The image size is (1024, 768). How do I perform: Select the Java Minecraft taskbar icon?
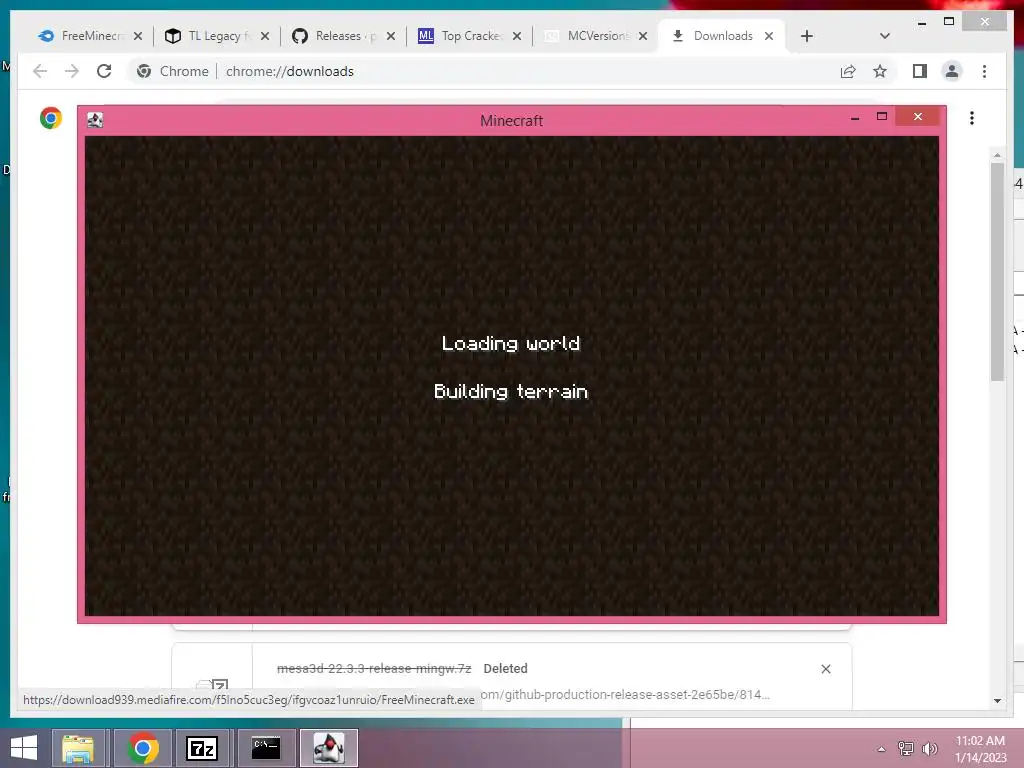pyautogui.click(x=328, y=748)
